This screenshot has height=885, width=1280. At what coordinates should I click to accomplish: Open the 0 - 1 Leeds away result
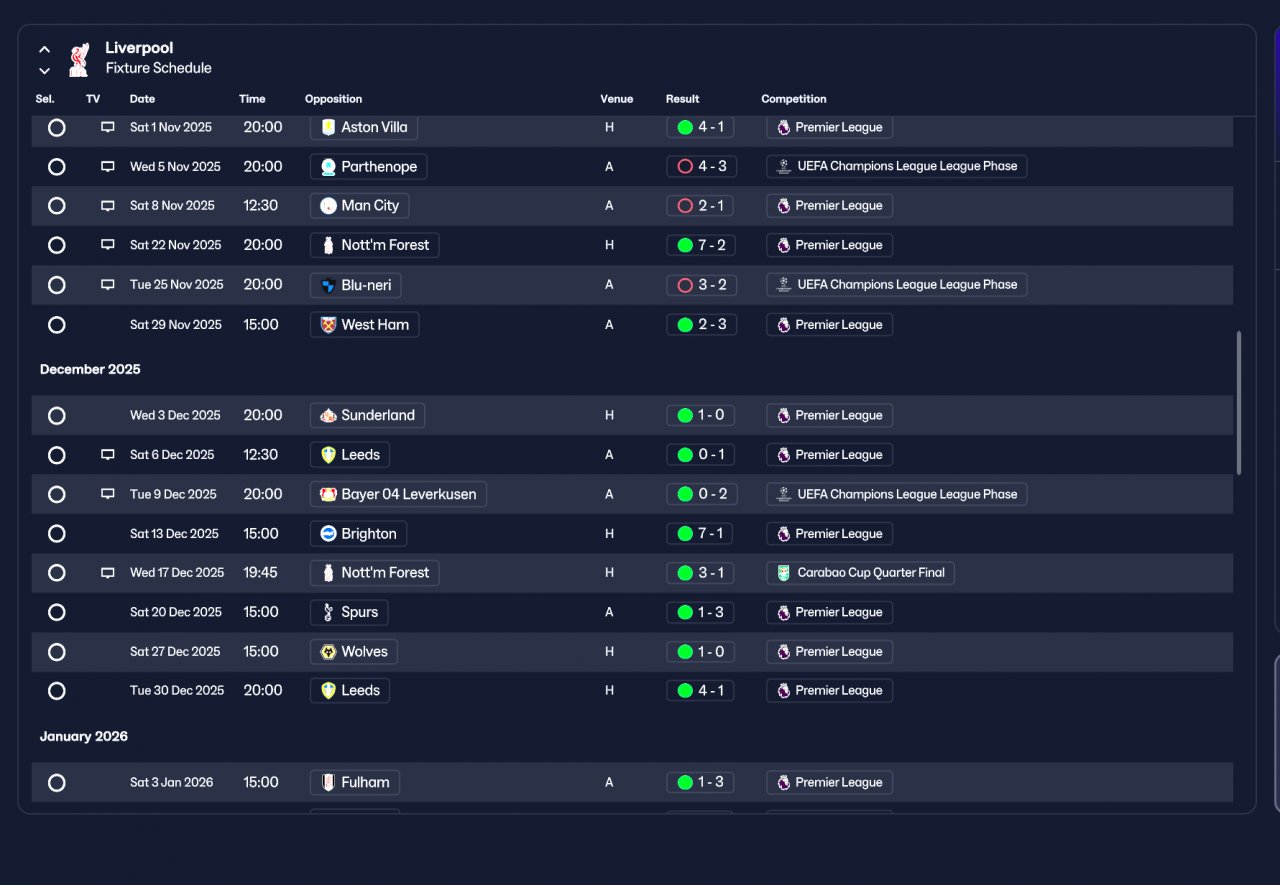(701, 455)
